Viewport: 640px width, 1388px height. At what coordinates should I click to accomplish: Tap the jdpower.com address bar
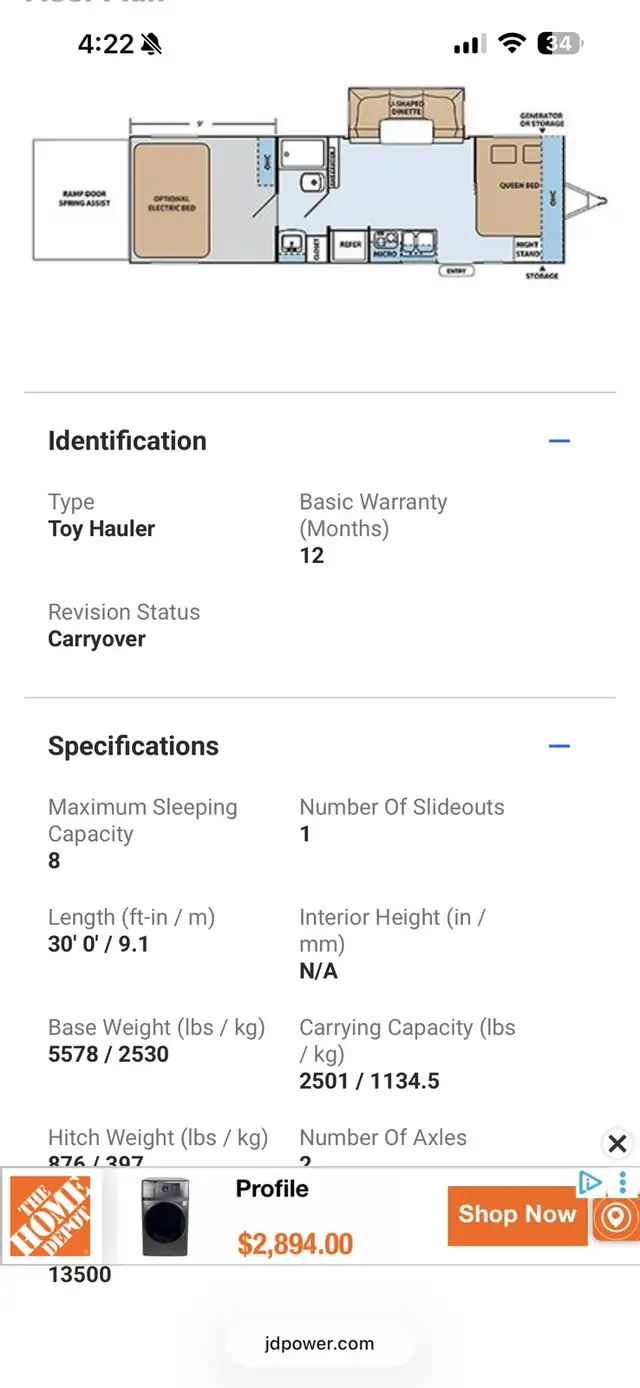[320, 1343]
